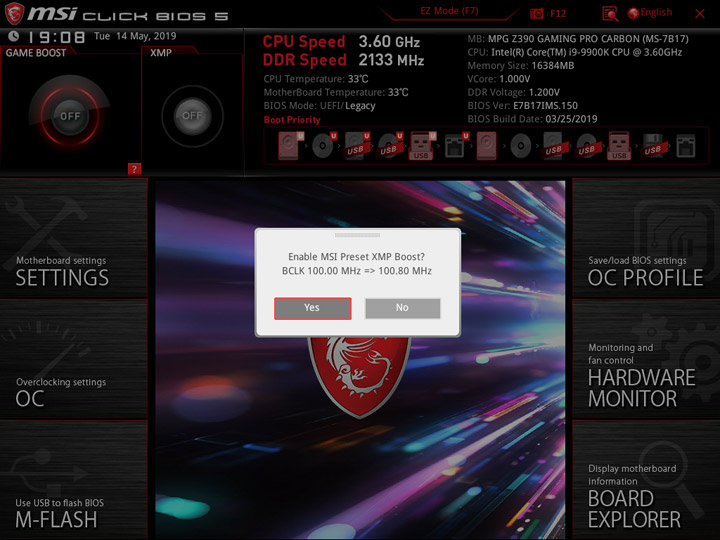Screen dimensions: 720x540
Task: Select UEFI network boot device
Action: tap(456, 146)
